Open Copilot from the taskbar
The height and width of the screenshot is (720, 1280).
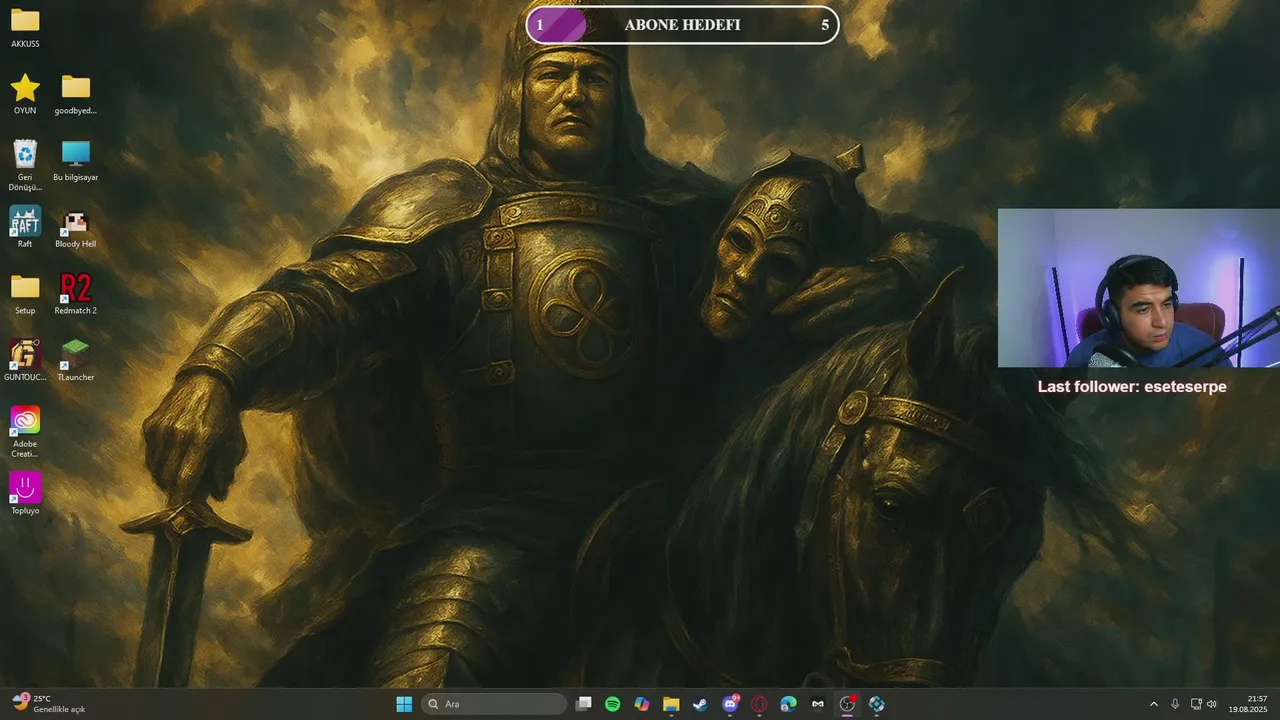[x=642, y=704]
